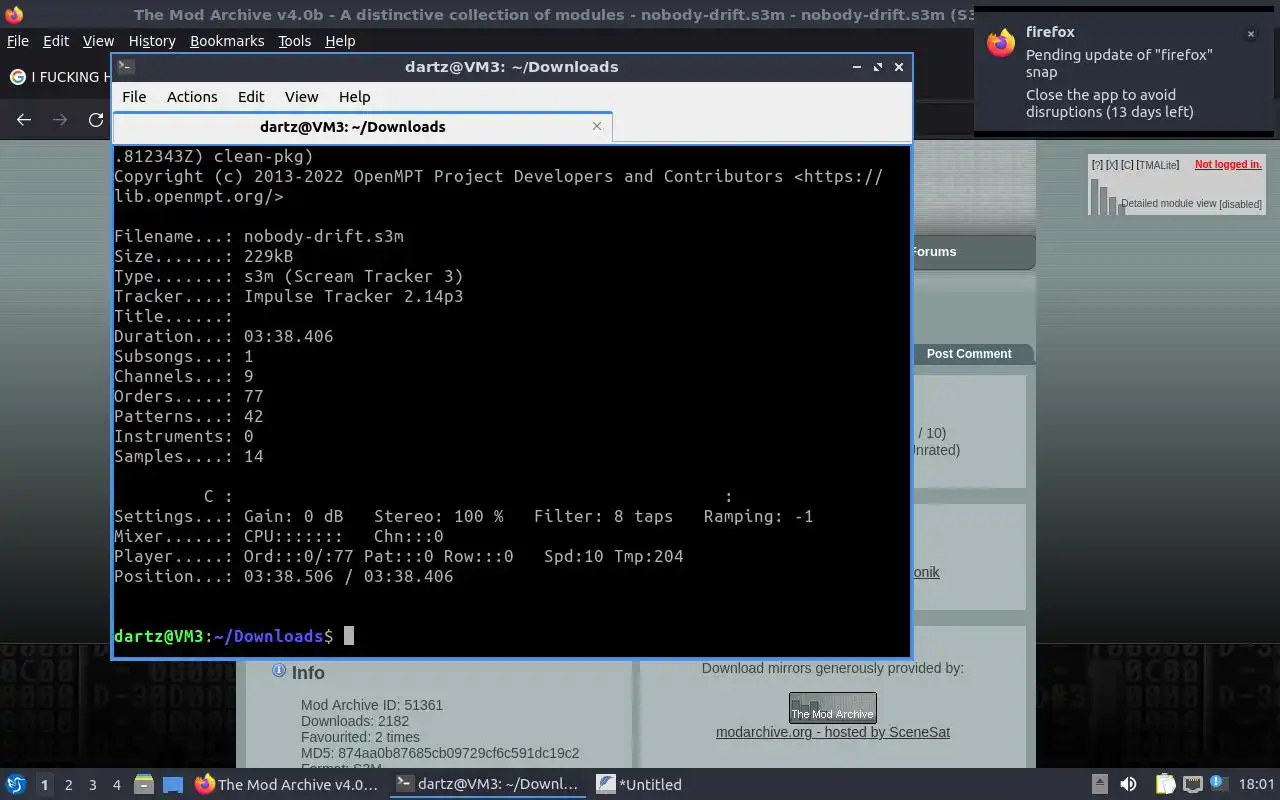Close the ~/Downloads terminal tab
This screenshot has height=800, width=1280.
[x=597, y=126]
